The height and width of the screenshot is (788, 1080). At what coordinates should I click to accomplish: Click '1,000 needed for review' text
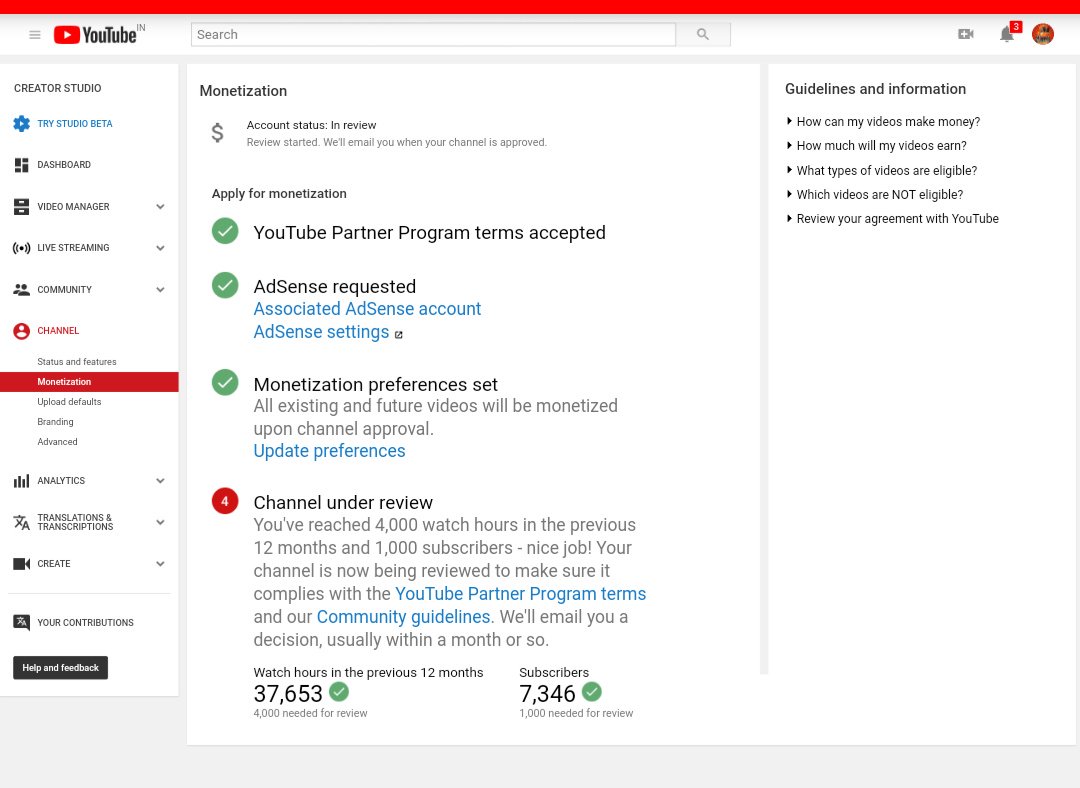click(x=577, y=714)
